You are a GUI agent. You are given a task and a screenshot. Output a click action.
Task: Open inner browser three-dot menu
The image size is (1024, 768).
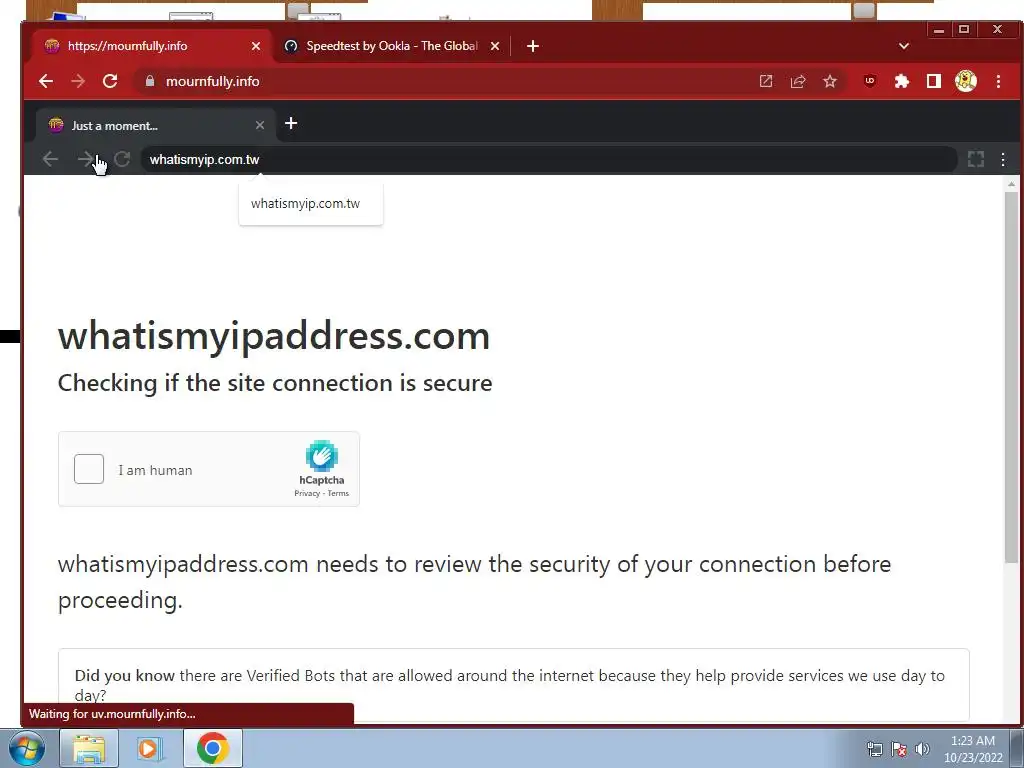(1002, 159)
